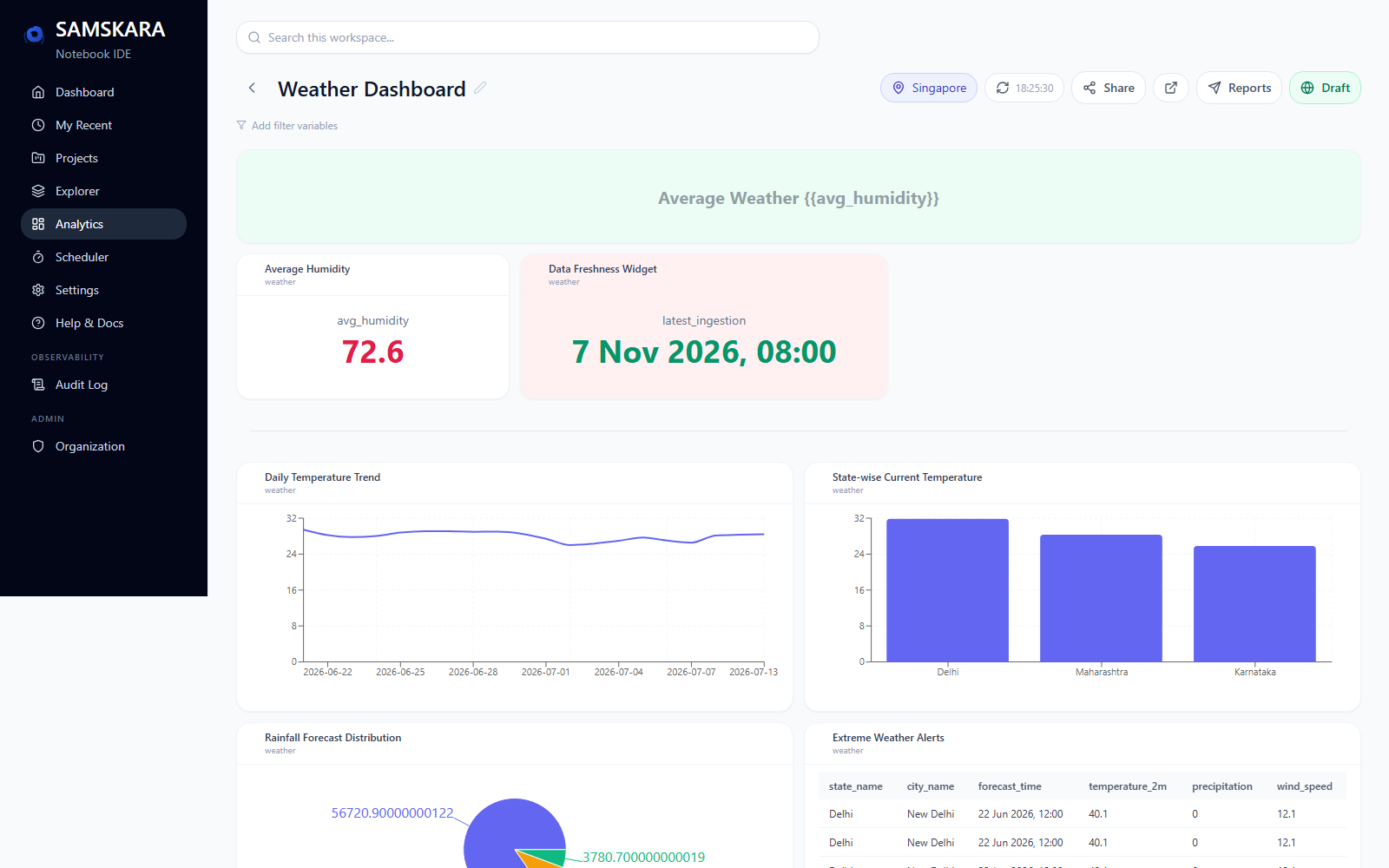Click the wind_speed column header

(x=1304, y=786)
